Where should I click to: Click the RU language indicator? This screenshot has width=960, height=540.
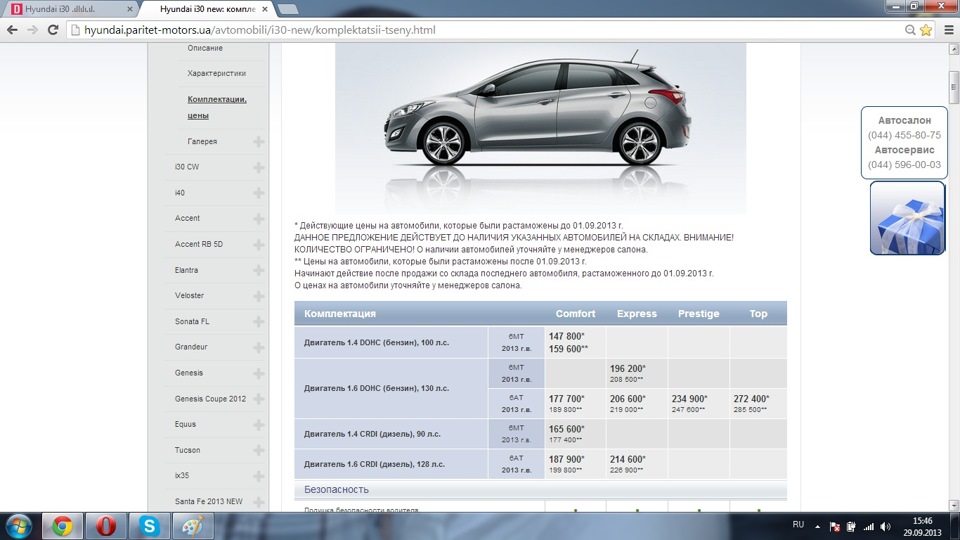click(798, 525)
